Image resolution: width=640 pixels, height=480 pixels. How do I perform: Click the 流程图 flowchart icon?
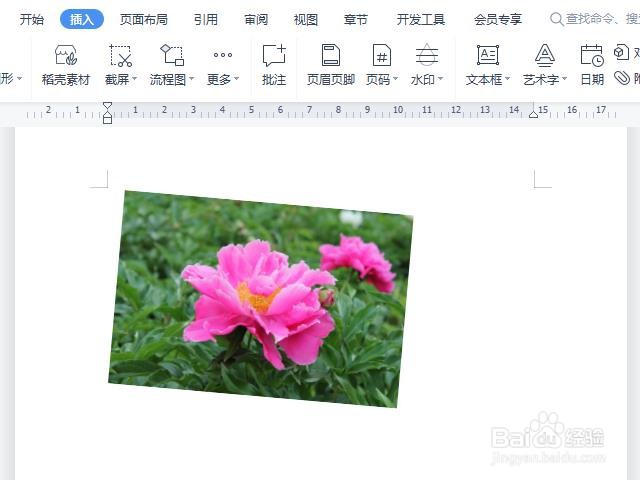tap(172, 55)
